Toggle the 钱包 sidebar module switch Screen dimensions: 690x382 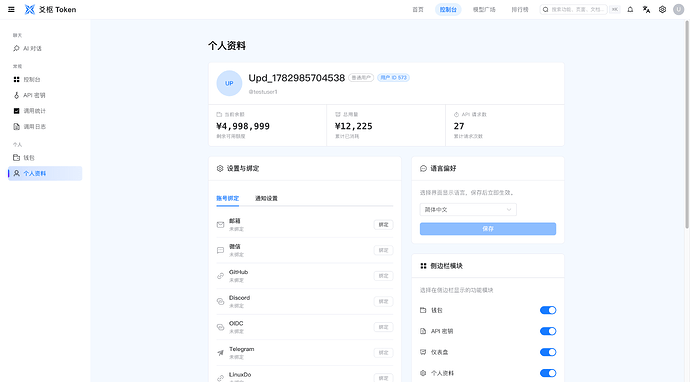548,310
